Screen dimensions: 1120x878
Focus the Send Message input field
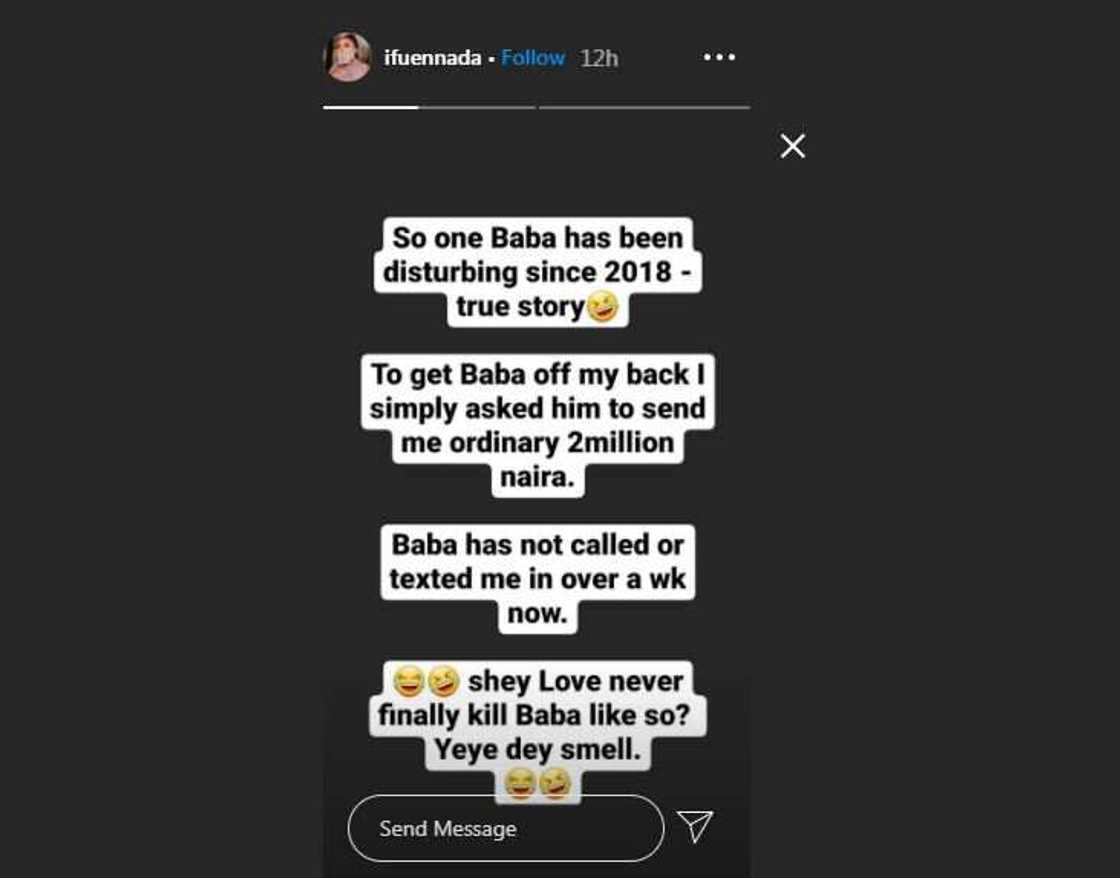[506, 829]
